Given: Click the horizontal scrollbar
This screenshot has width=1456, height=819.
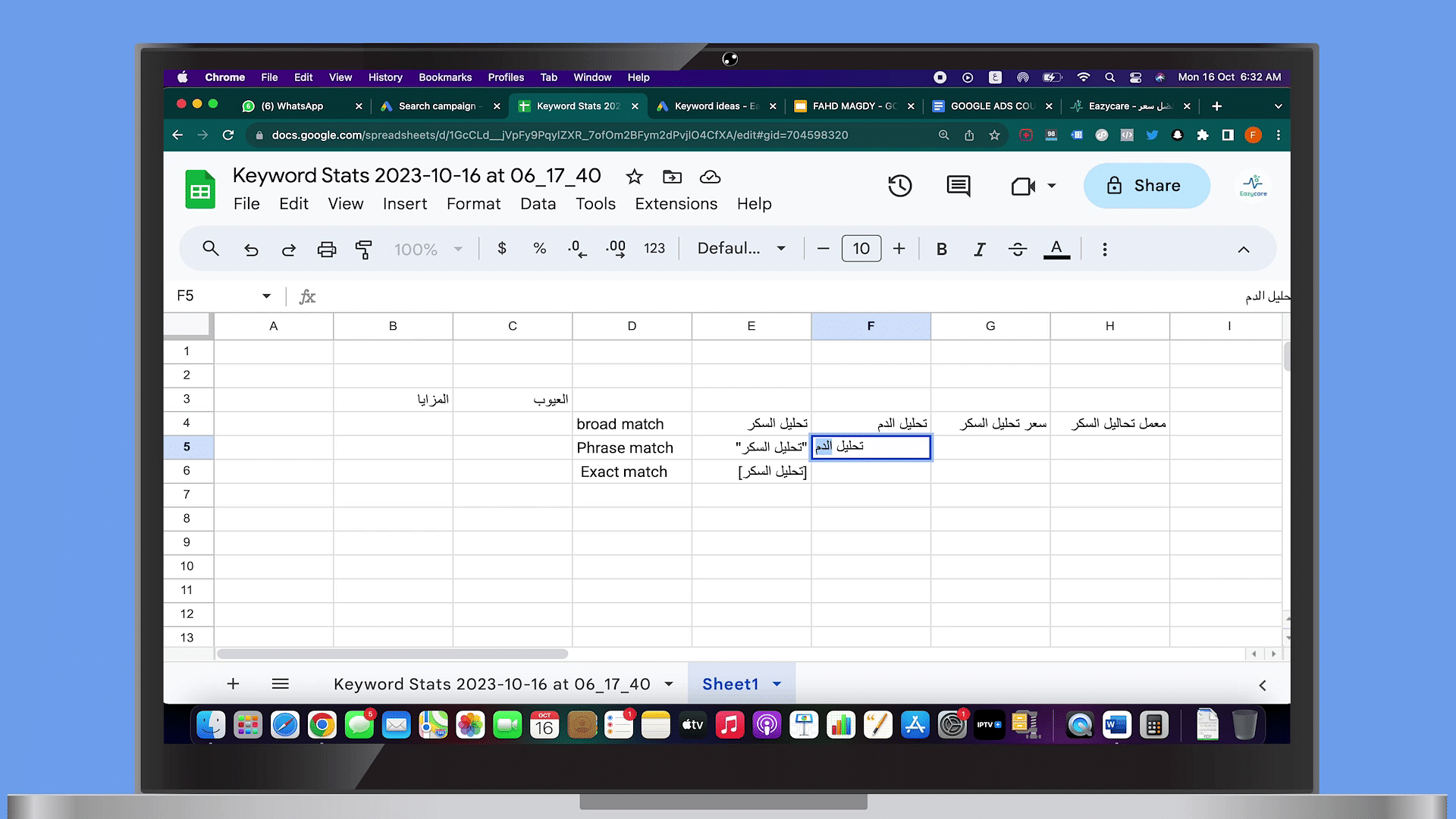Looking at the screenshot, I should pos(392,654).
